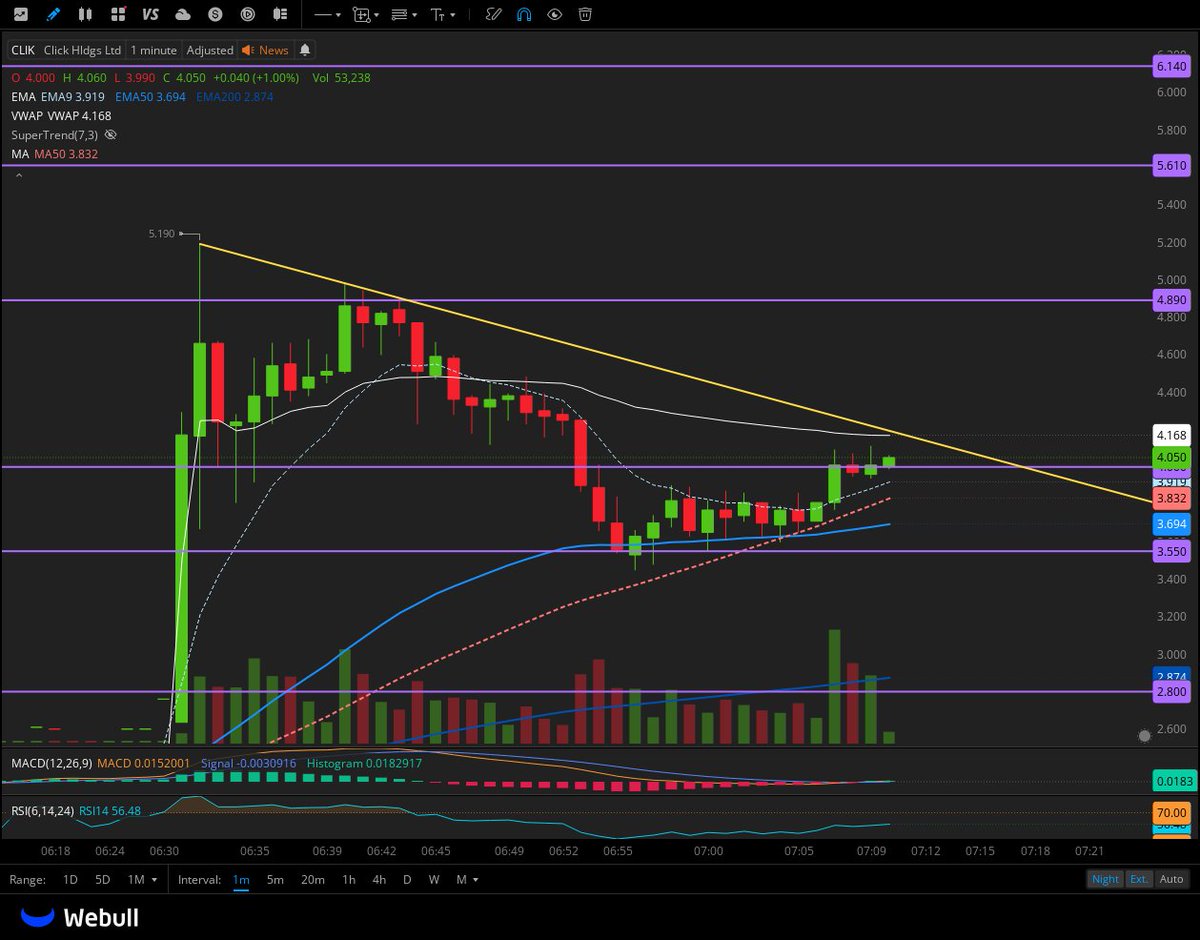Click the RSI(6,14,24) indicator label
1200x940 pixels.
41,811
